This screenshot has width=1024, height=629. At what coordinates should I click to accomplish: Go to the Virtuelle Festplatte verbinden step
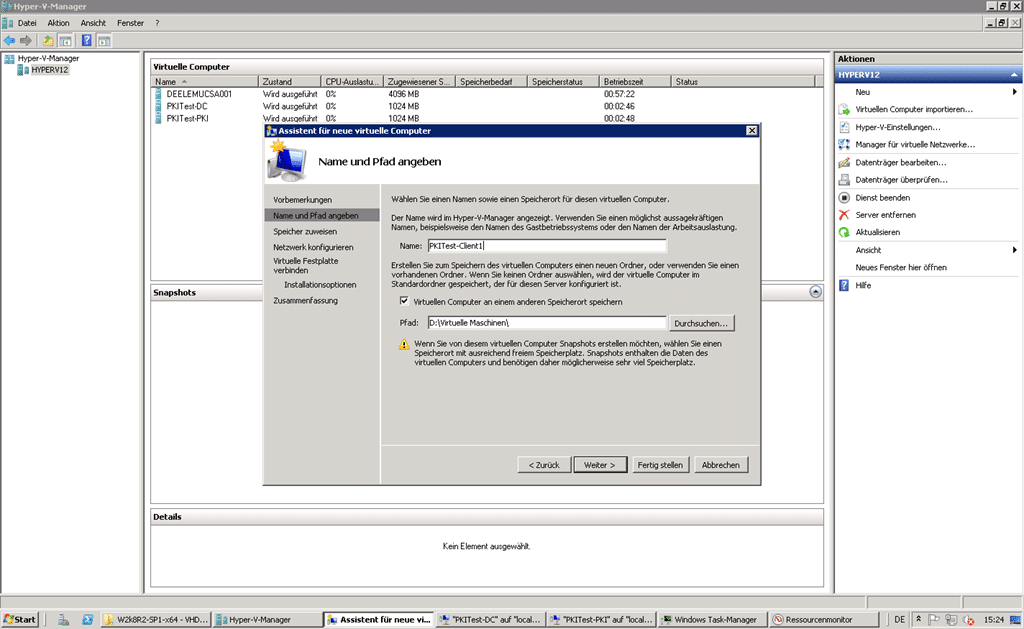tap(306, 266)
